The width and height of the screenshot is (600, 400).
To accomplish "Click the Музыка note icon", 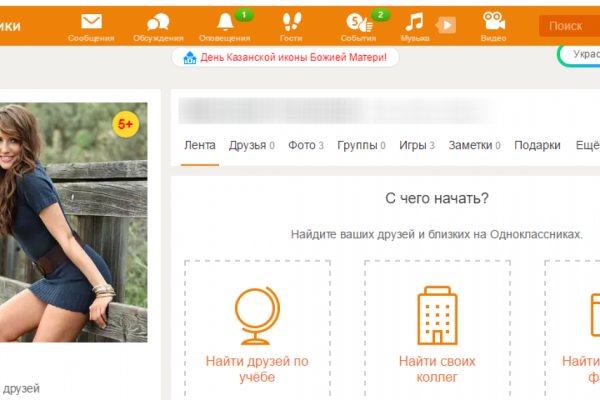I will tap(414, 22).
